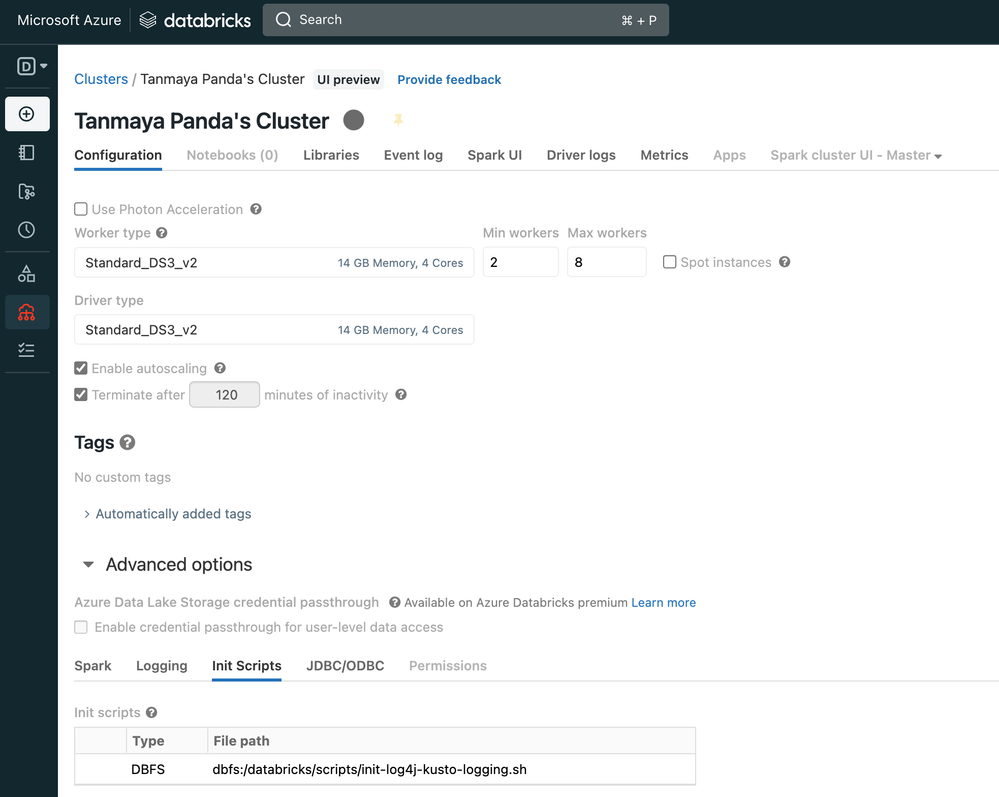Open the Worker type Standard_DS3_v2 dropdown

274,262
